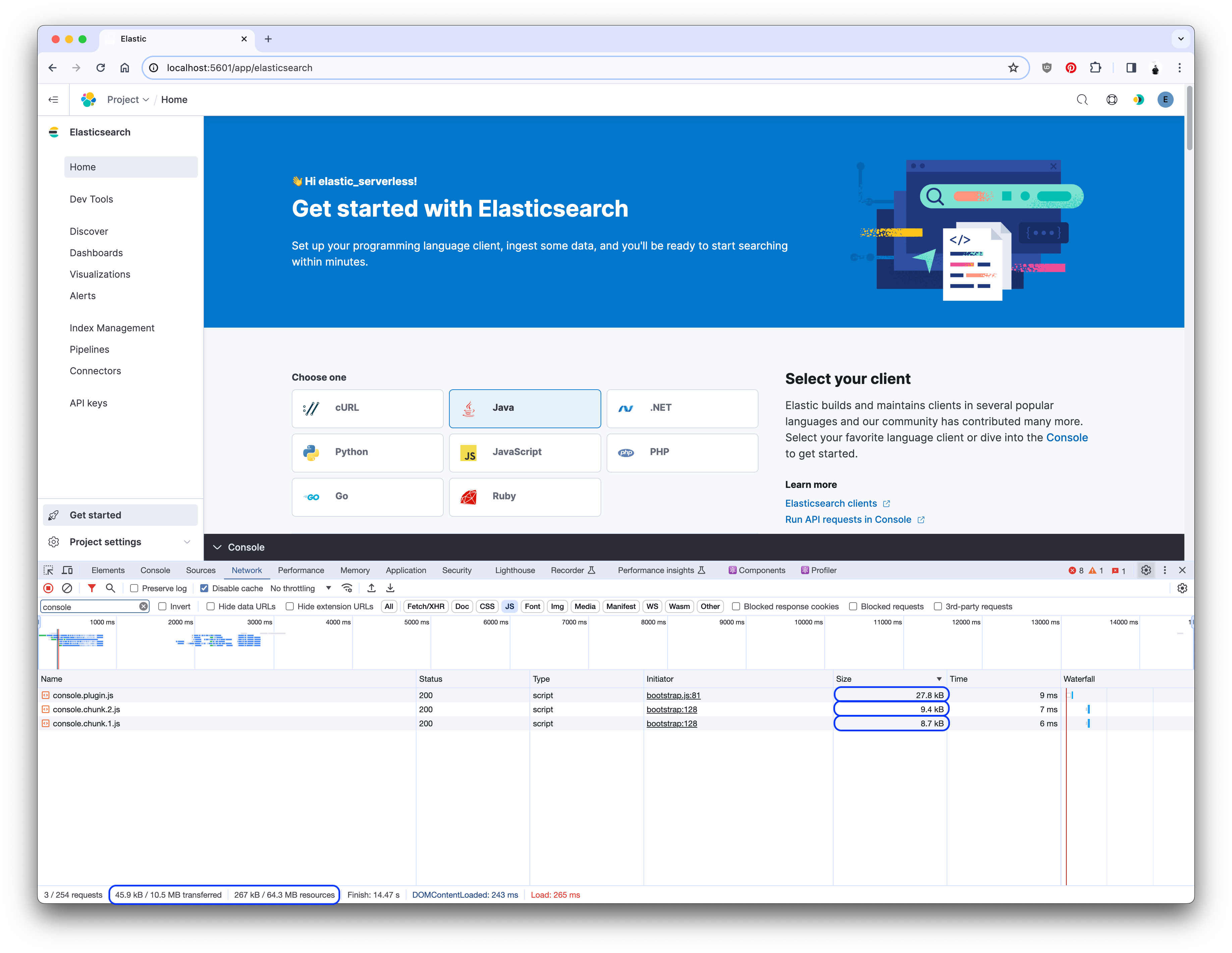This screenshot has height=953, width=1232.
Task: Toggle the browser side panel icon
Action: [1131, 68]
